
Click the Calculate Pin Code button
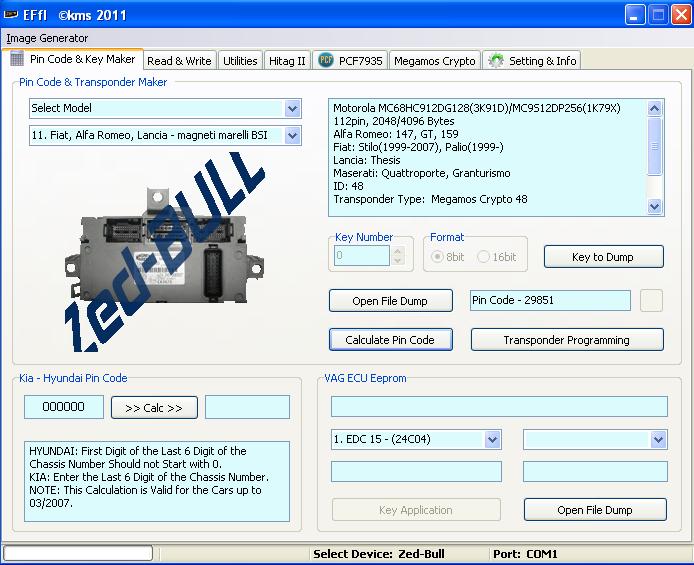pos(390,340)
